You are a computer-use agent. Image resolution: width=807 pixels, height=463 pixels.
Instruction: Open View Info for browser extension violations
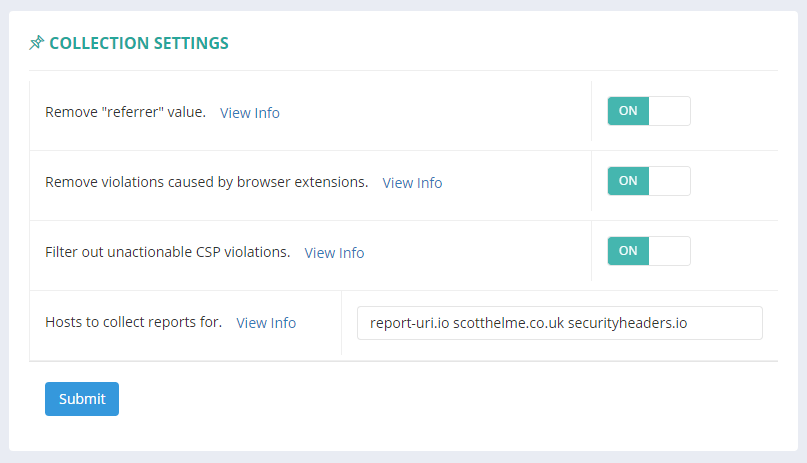[x=412, y=183]
